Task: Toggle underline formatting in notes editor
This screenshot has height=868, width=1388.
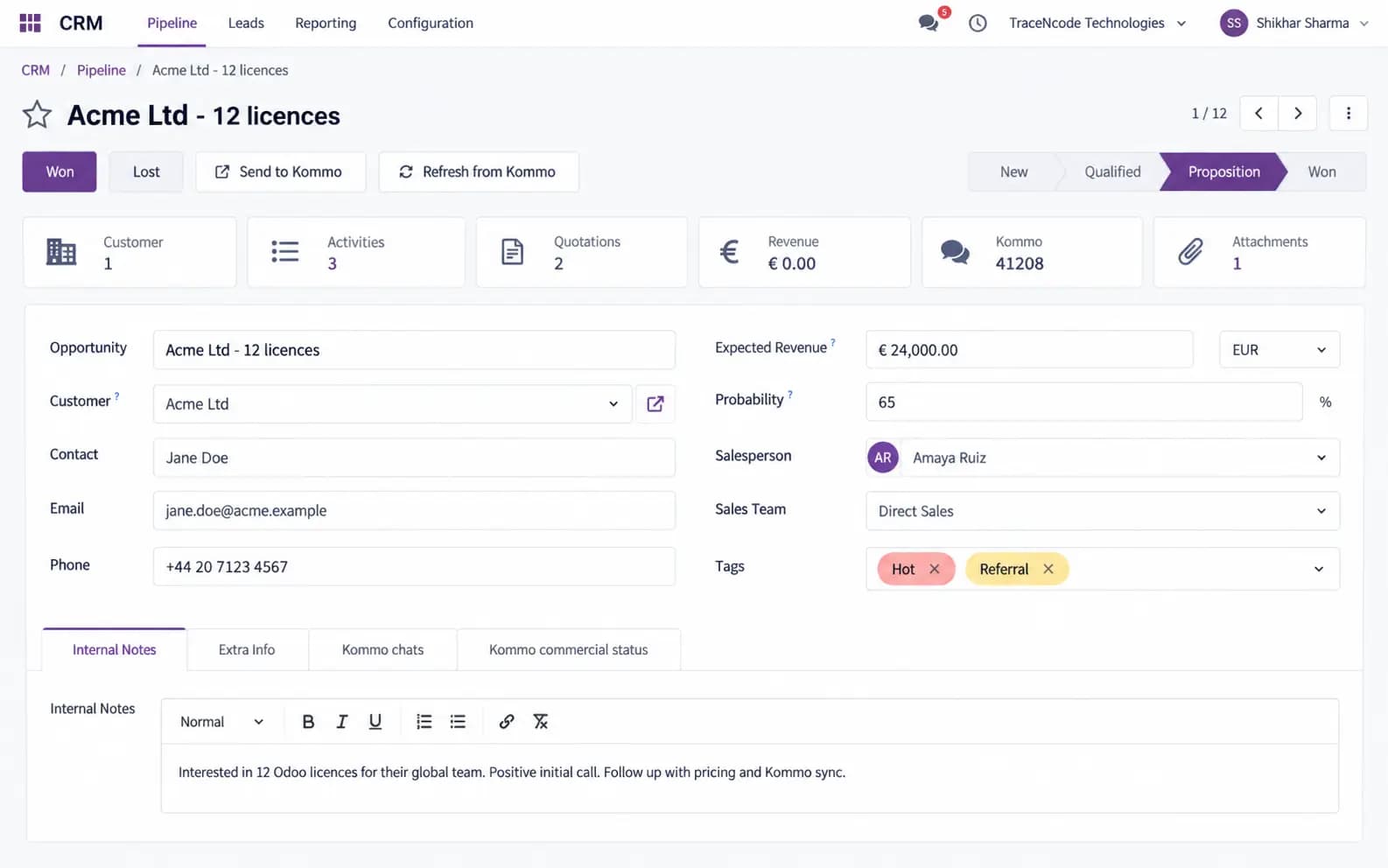Action: tap(375, 722)
